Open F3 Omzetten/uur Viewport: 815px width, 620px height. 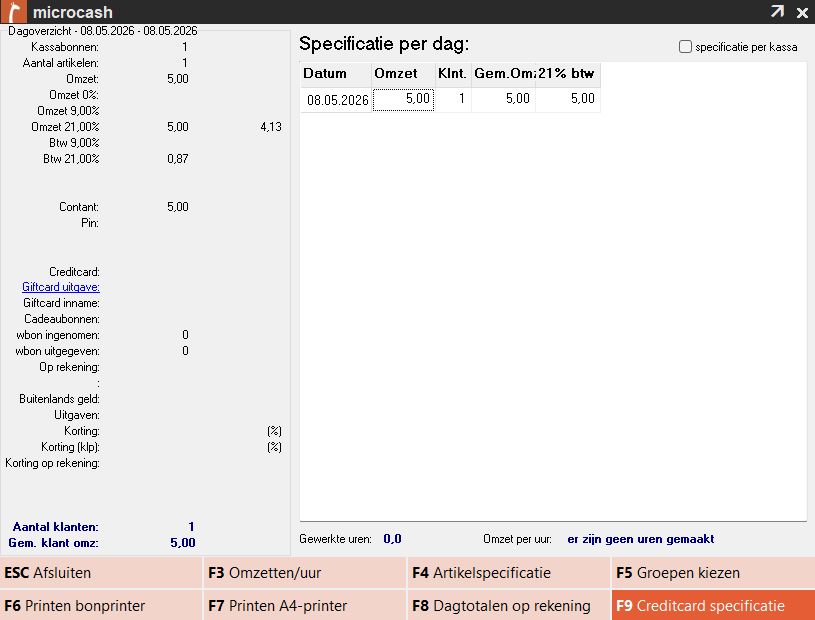click(305, 573)
